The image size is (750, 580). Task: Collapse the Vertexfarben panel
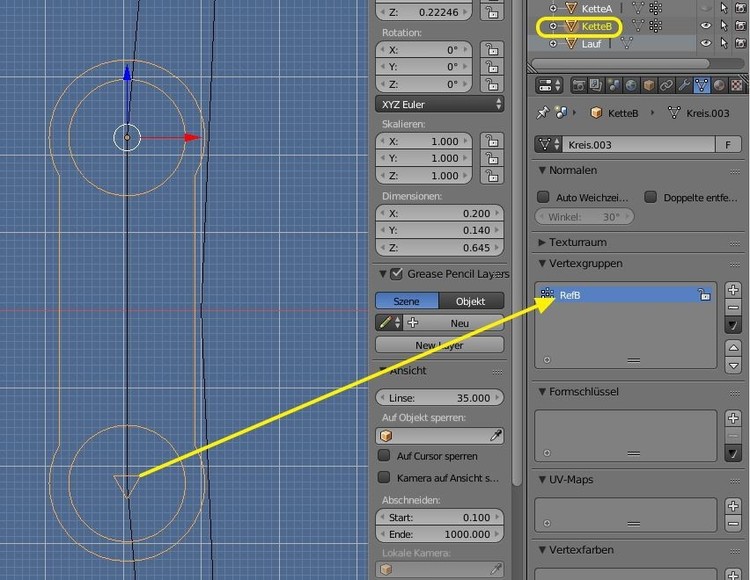542,550
